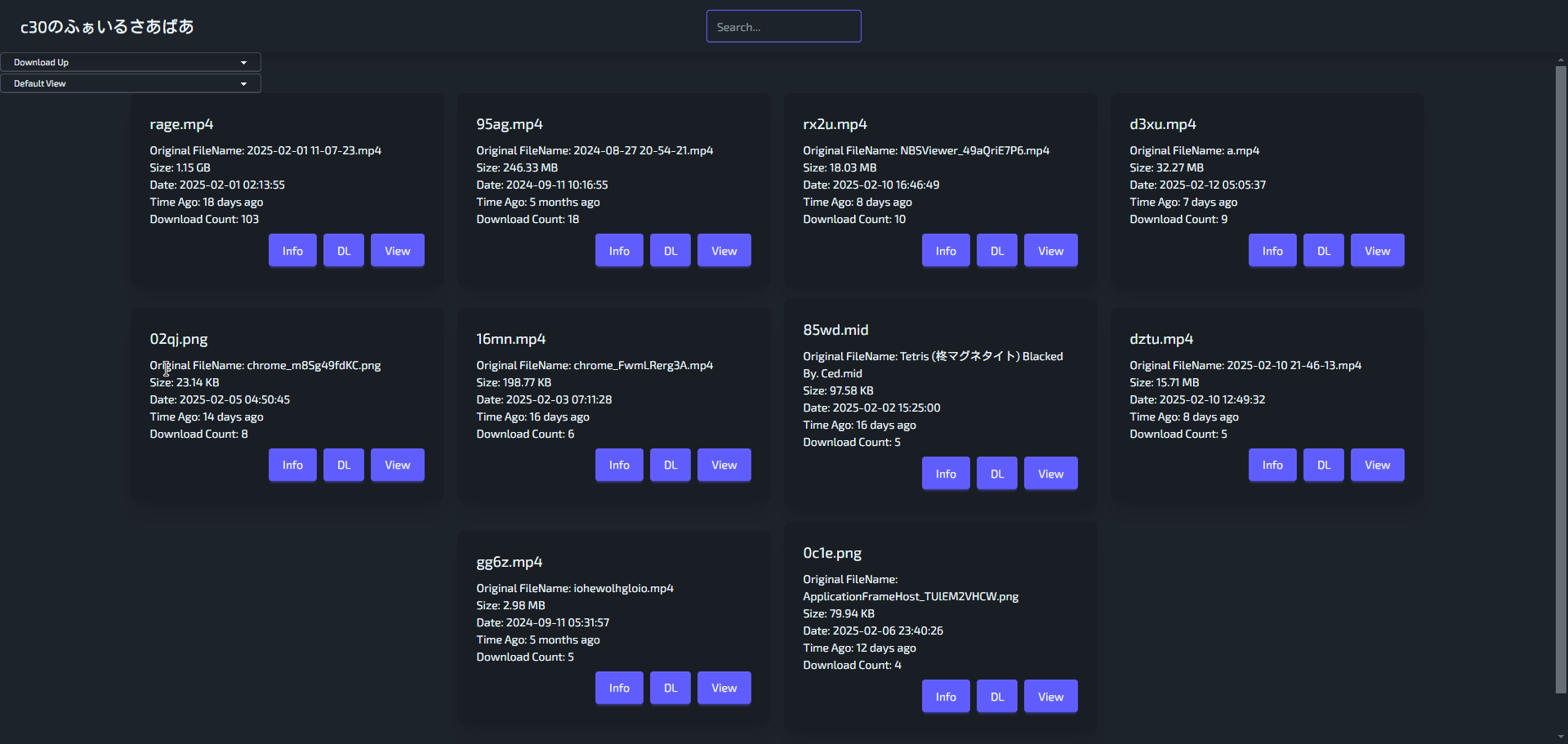This screenshot has height=744, width=1568.
Task: Download rage.mp4 with DL button
Action: 344,251
